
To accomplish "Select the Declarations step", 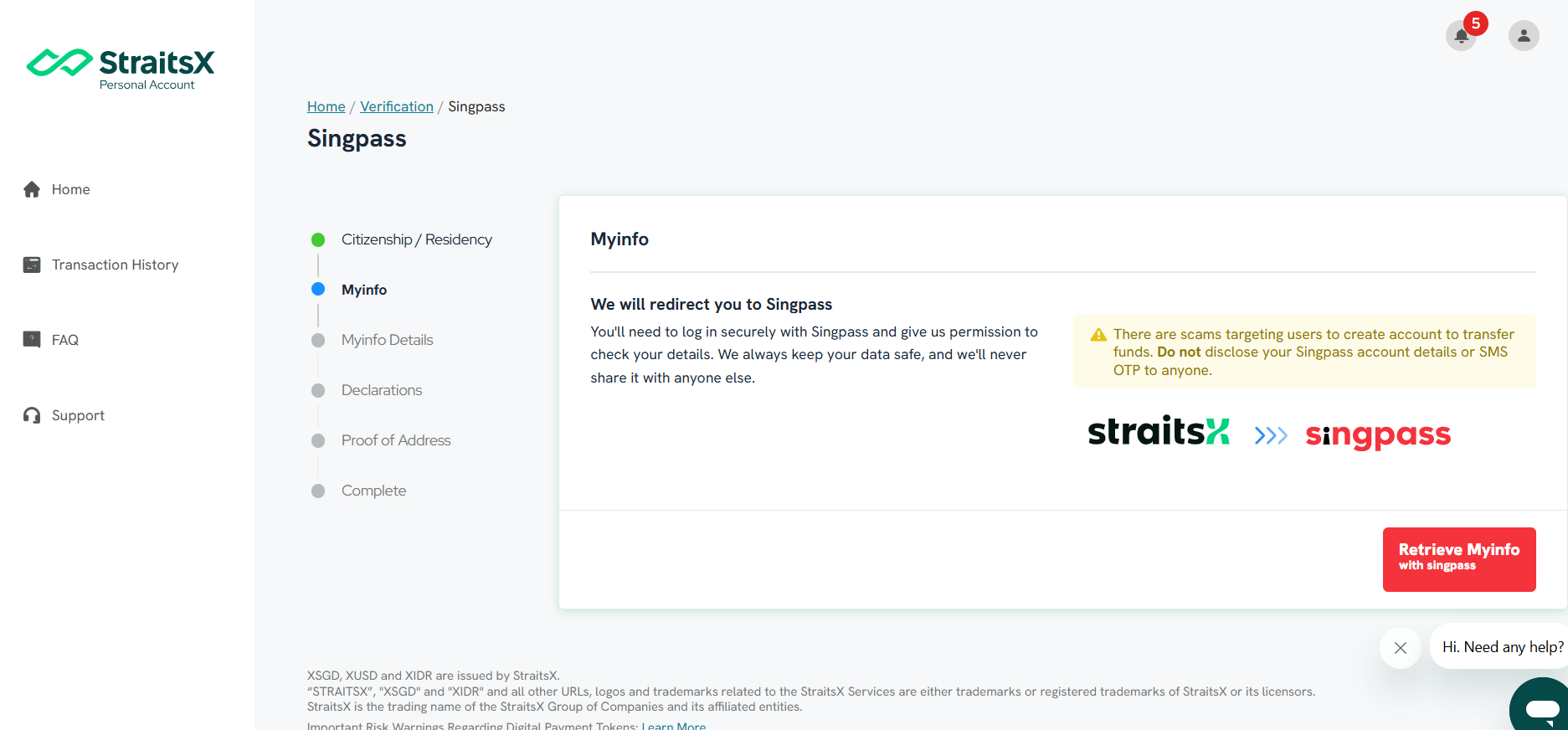I will point(382,390).
